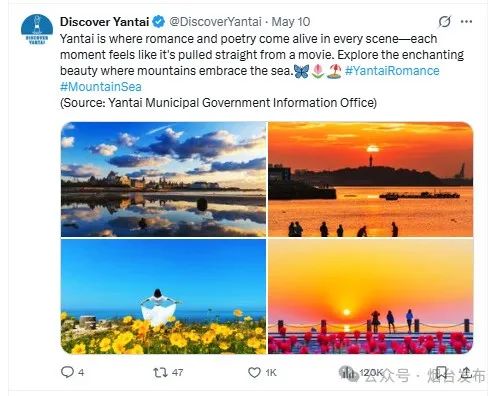View the white dress yellow flowers photo
502x396 pixels.
tap(163, 296)
